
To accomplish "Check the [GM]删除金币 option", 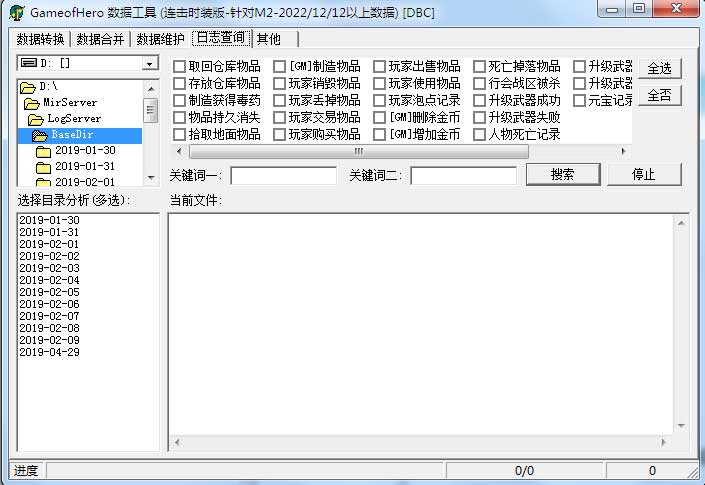I will (379, 118).
